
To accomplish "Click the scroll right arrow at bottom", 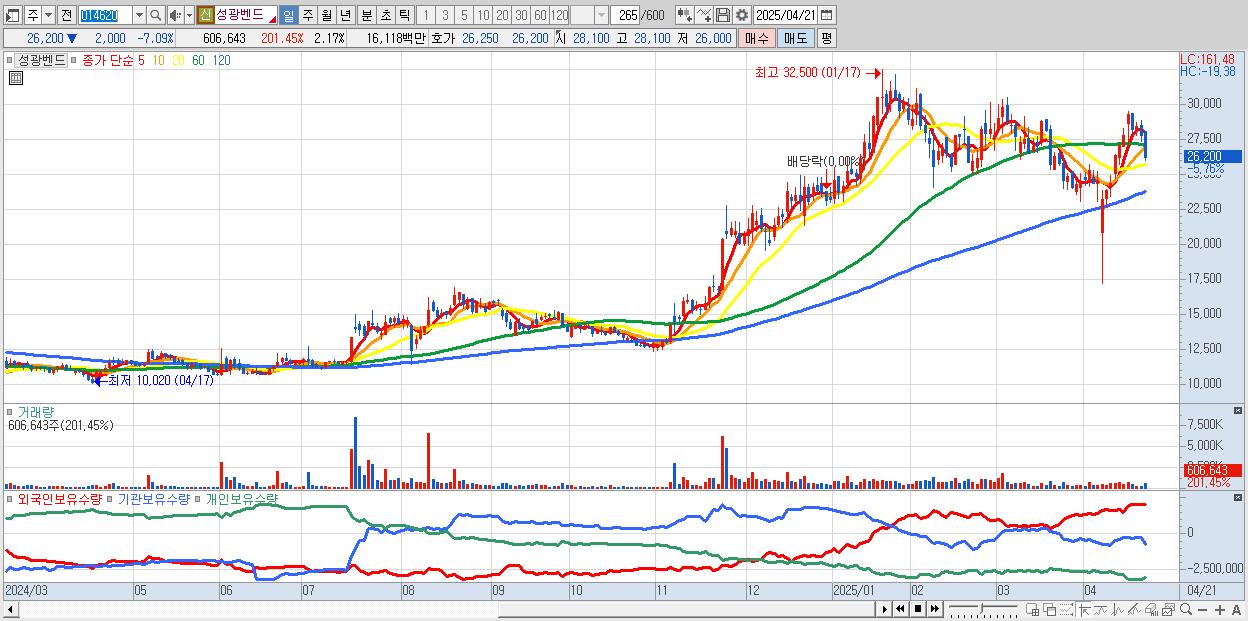I will click(884, 609).
